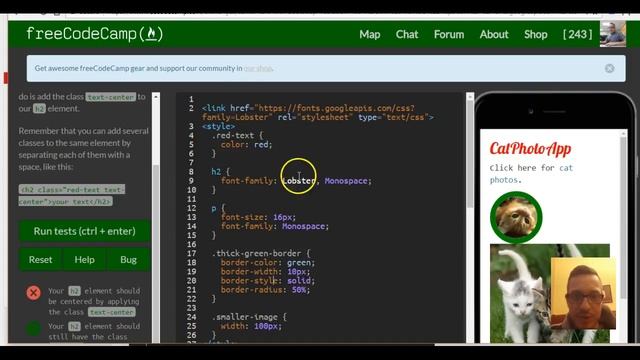Open the Help button

tap(84, 260)
